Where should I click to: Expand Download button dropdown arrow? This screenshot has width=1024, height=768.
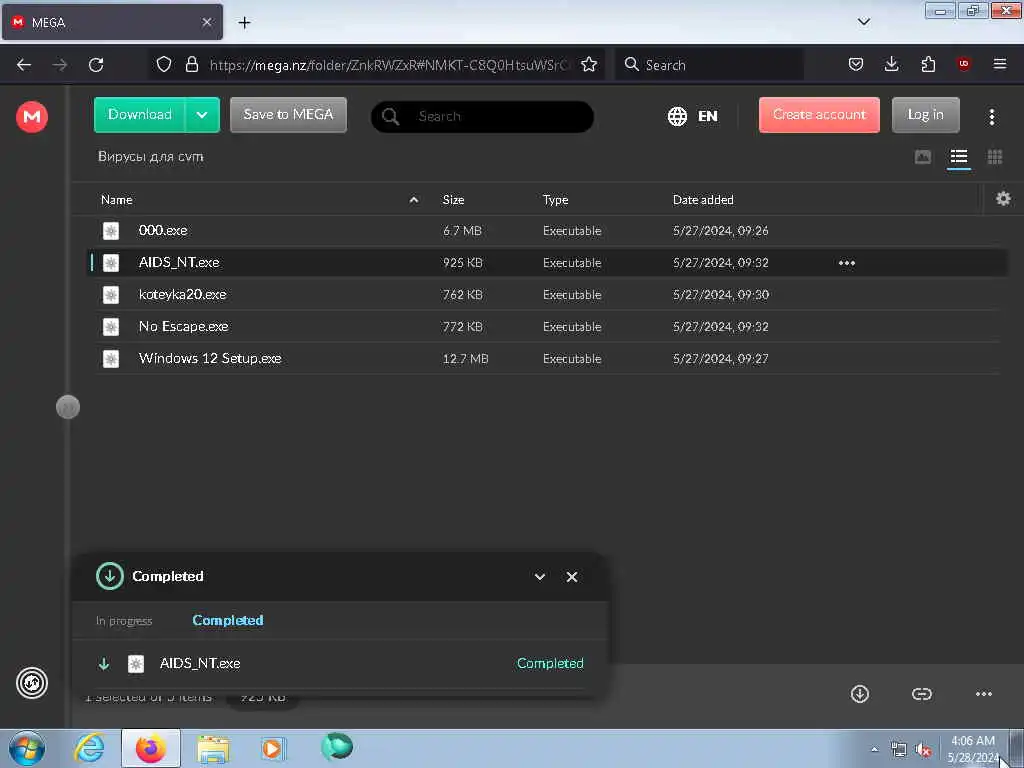pyautogui.click(x=202, y=115)
